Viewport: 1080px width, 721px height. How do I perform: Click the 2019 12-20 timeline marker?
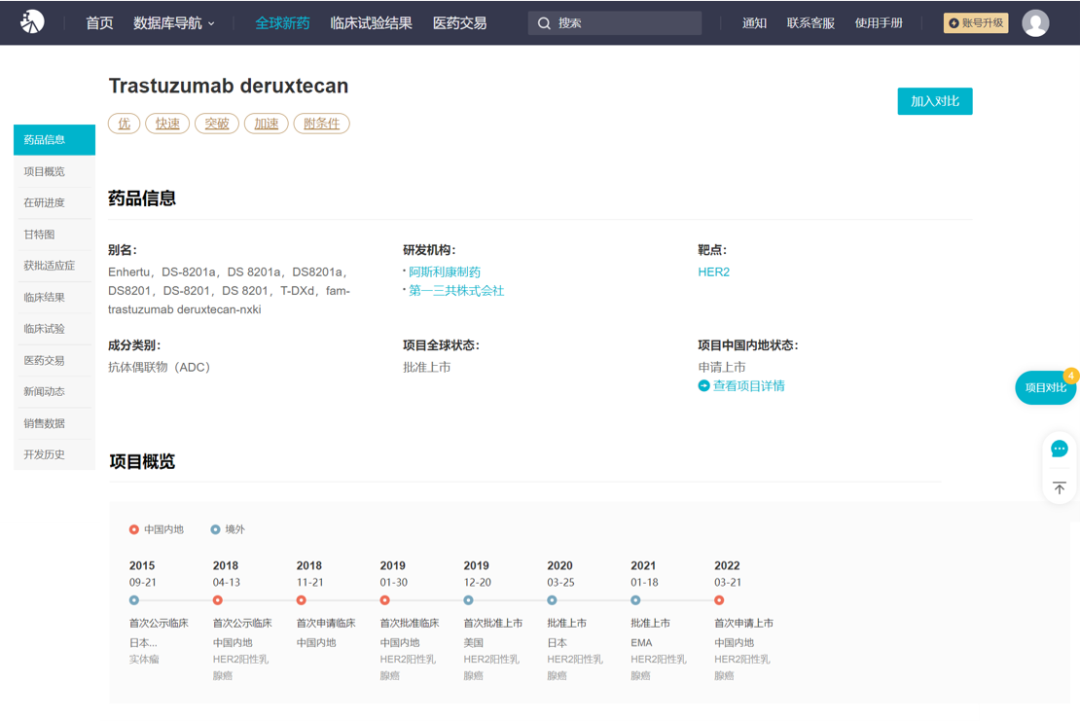(468, 600)
